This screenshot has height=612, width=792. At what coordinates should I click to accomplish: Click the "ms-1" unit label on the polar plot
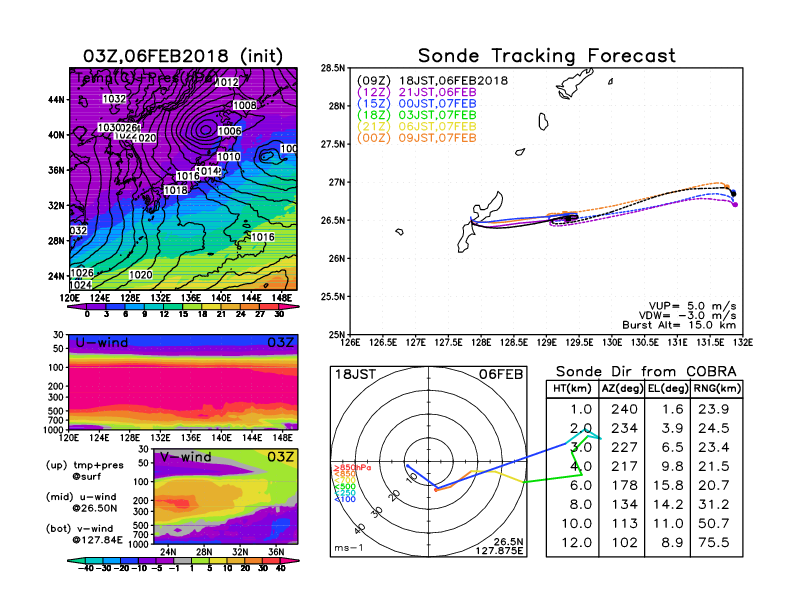click(x=349, y=548)
